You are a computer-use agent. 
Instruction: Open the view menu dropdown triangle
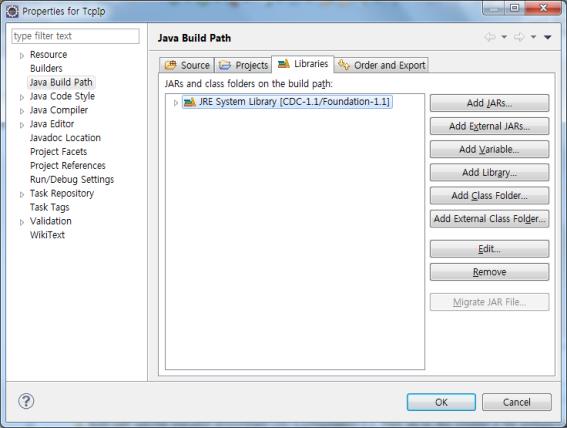click(x=547, y=37)
